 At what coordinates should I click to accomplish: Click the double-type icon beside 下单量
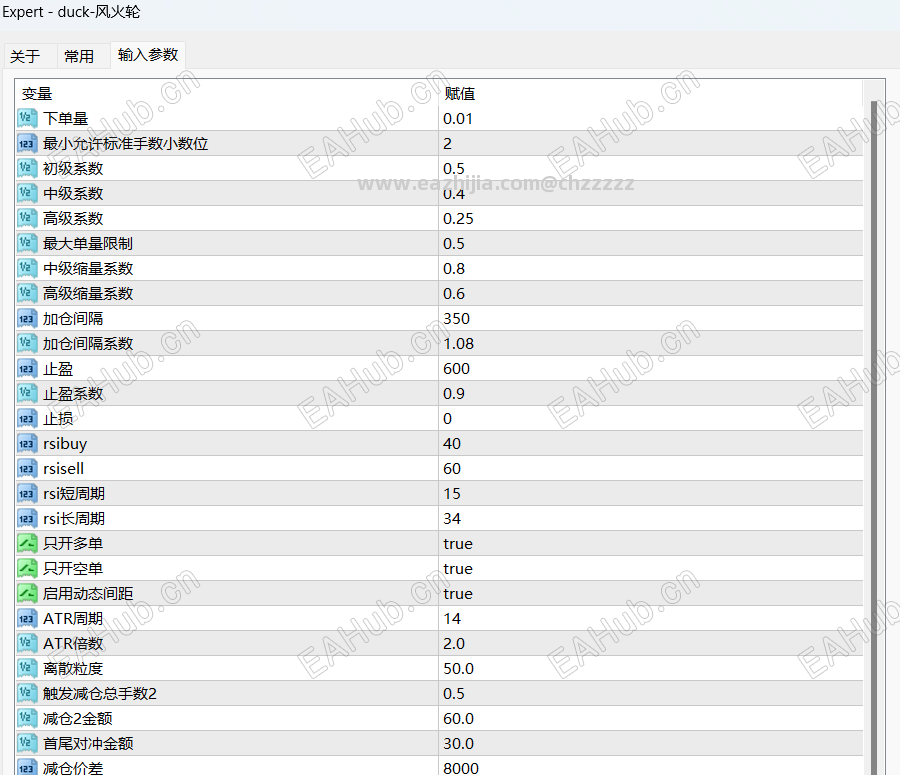(27, 118)
